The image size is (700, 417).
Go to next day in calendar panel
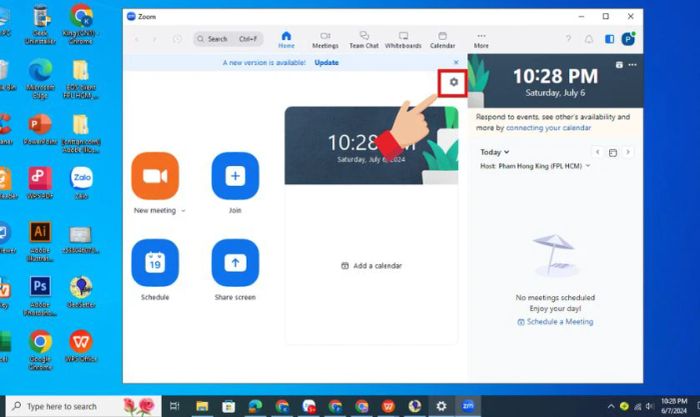coord(628,152)
